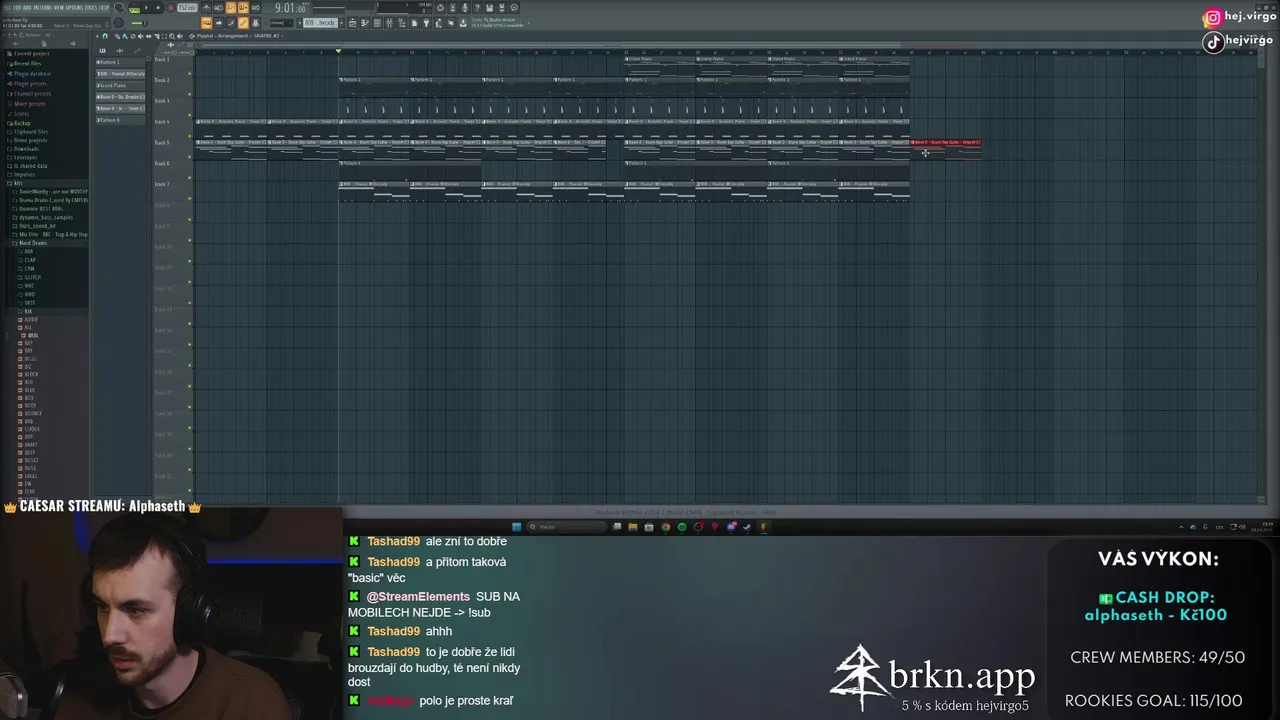Open the Piano roll view icon
Viewport: 1280px width, 720px height.
click(365, 23)
